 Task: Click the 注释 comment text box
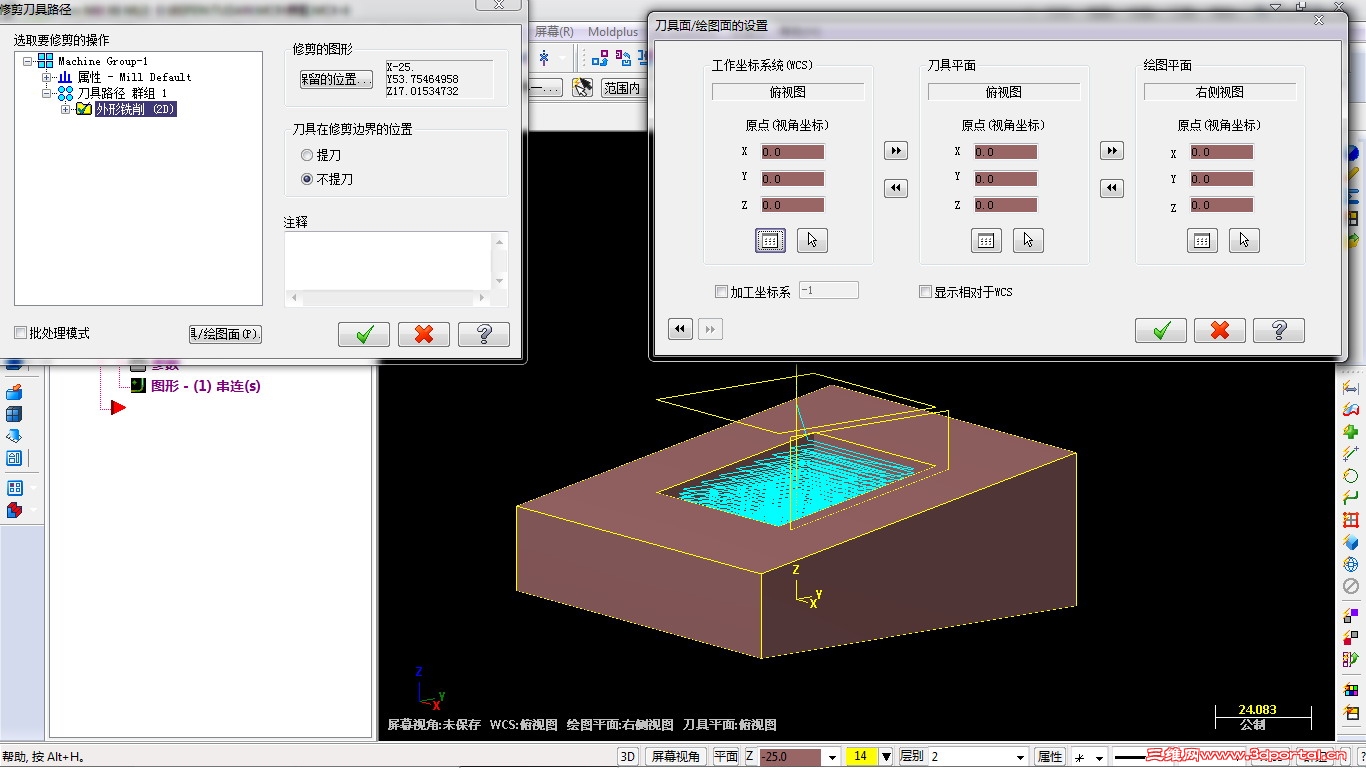pyautogui.click(x=388, y=261)
